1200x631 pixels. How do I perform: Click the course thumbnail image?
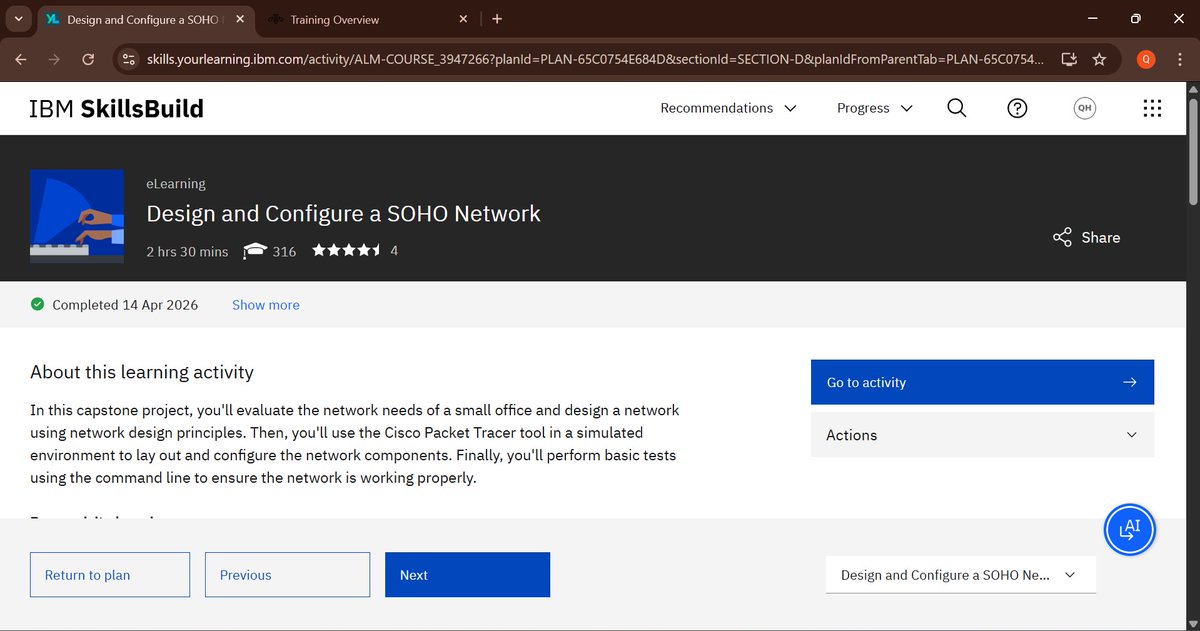coord(77,216)
